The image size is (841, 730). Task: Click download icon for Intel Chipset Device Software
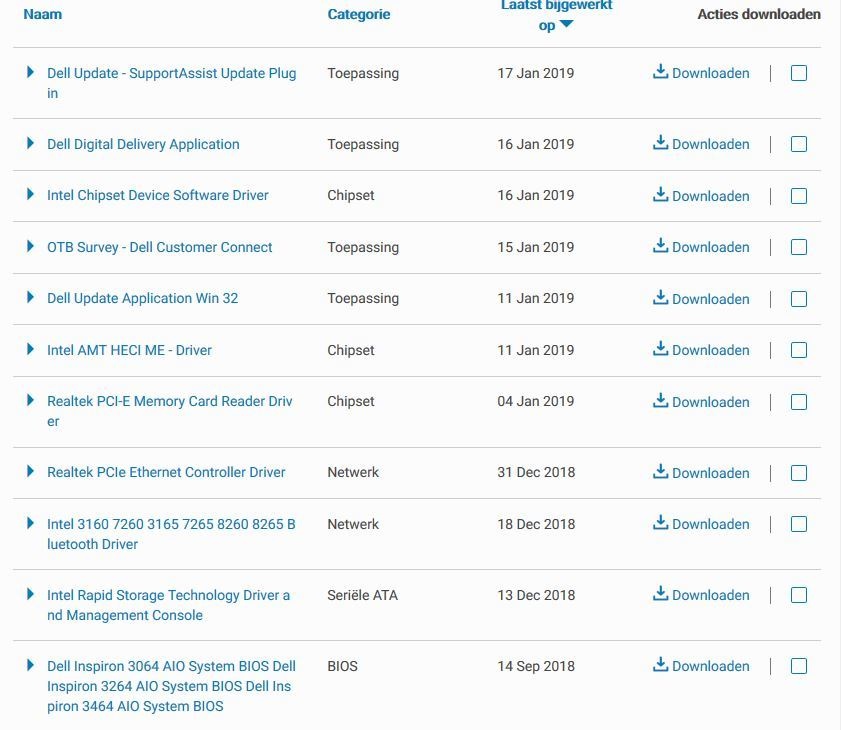(660, 195)
